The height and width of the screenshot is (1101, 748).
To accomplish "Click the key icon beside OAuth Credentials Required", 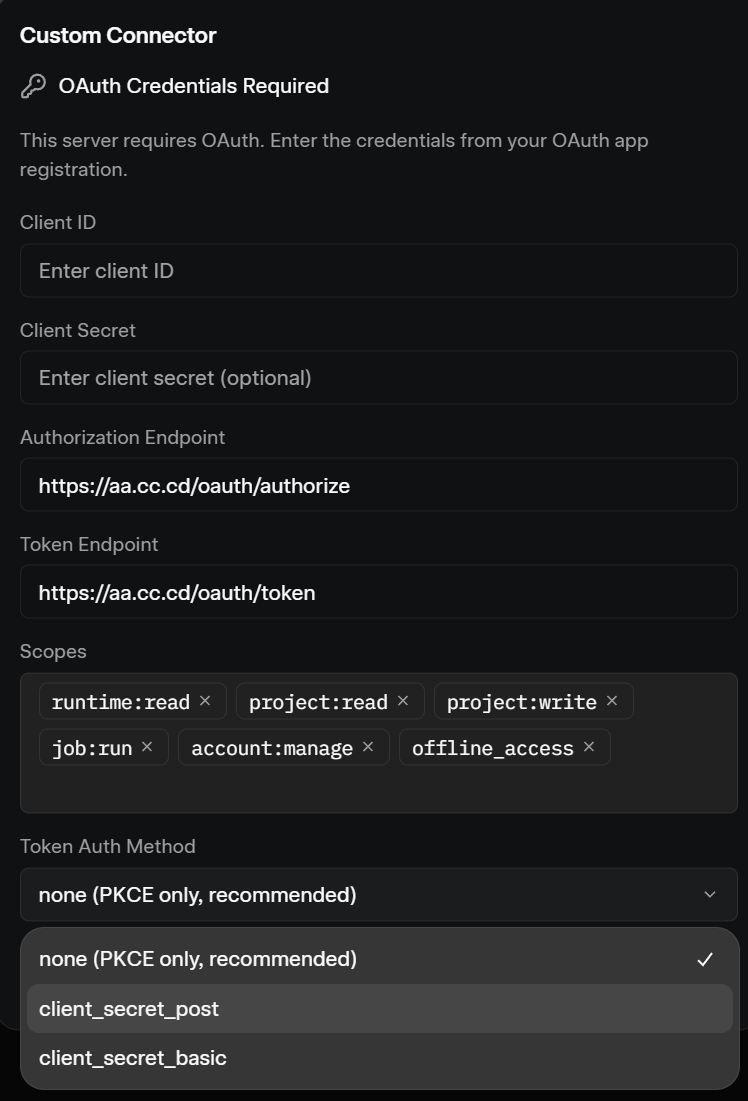I will pyautogui.click(x=33, y=86).
